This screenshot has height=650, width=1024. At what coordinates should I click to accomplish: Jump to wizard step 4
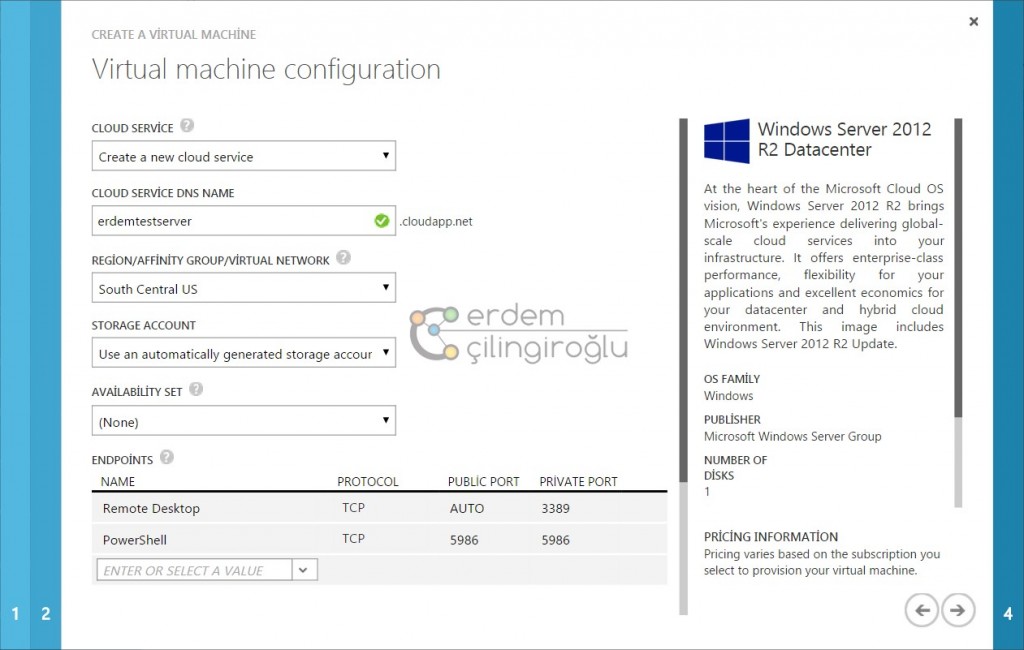click(x=1008, y=613)
